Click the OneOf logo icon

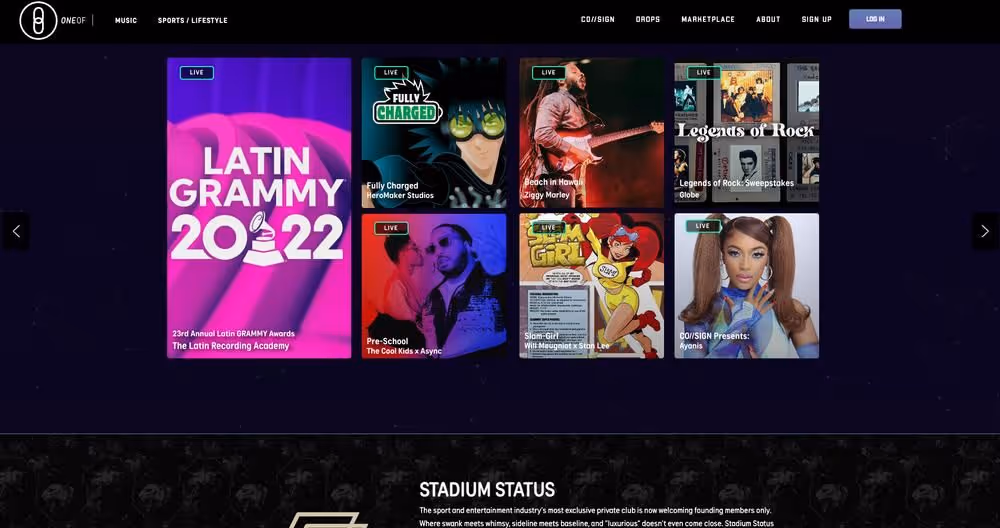(x=38, y=20)
